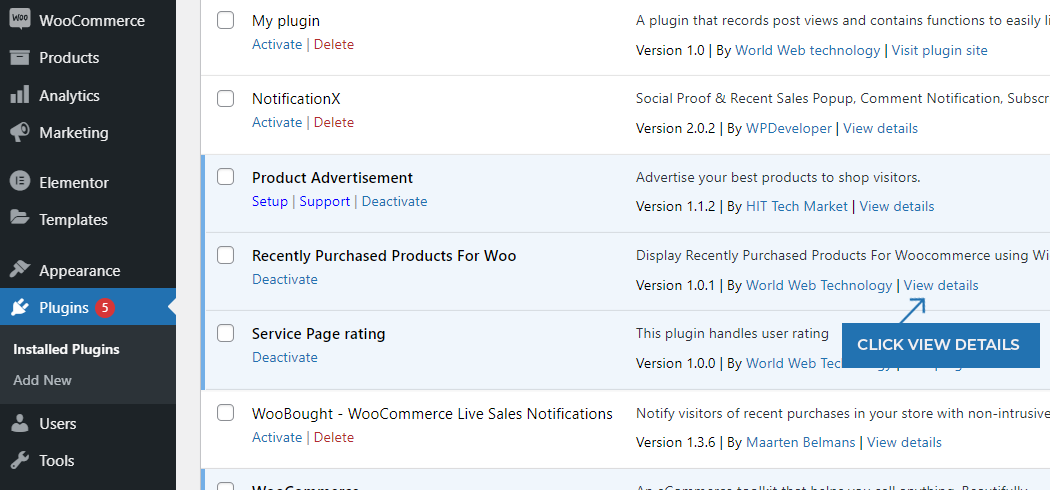
Task: Open World Web technology link for My plugin
Action: (x=808, y=50)
